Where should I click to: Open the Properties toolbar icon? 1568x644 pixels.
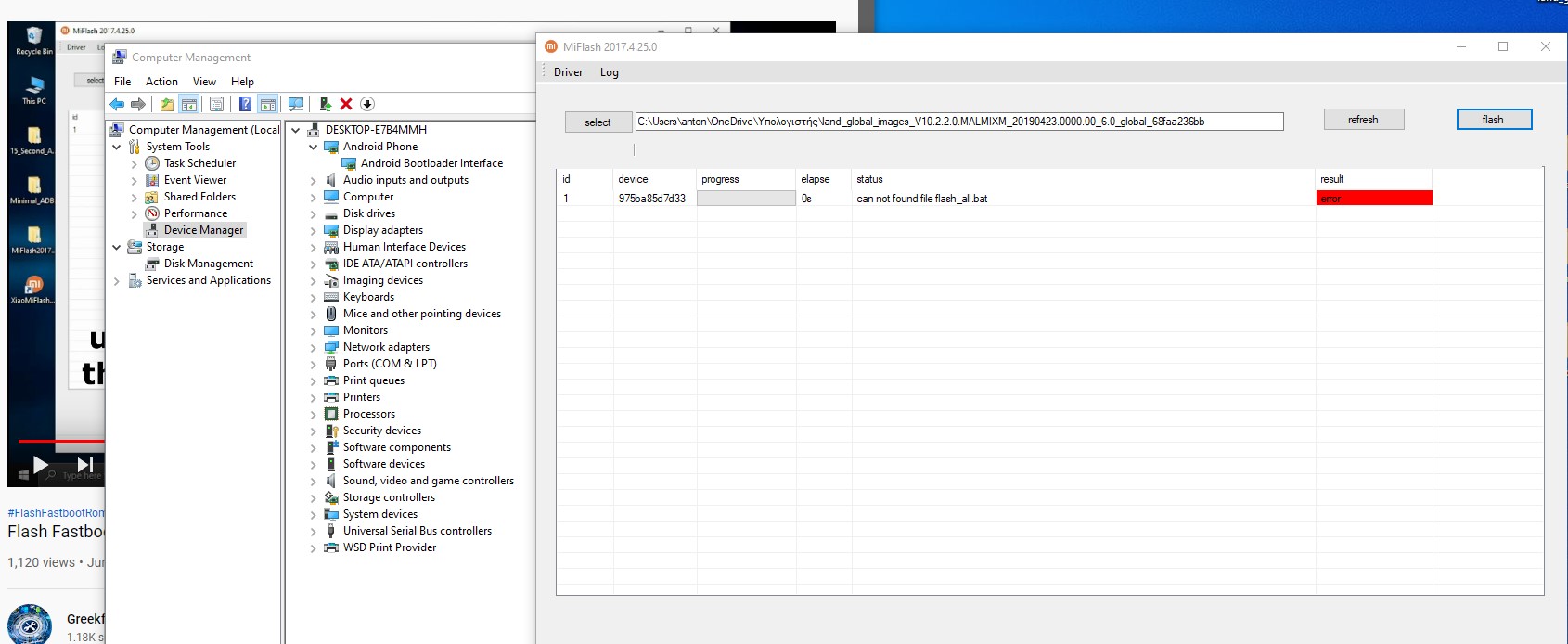[x=216, y=104]
